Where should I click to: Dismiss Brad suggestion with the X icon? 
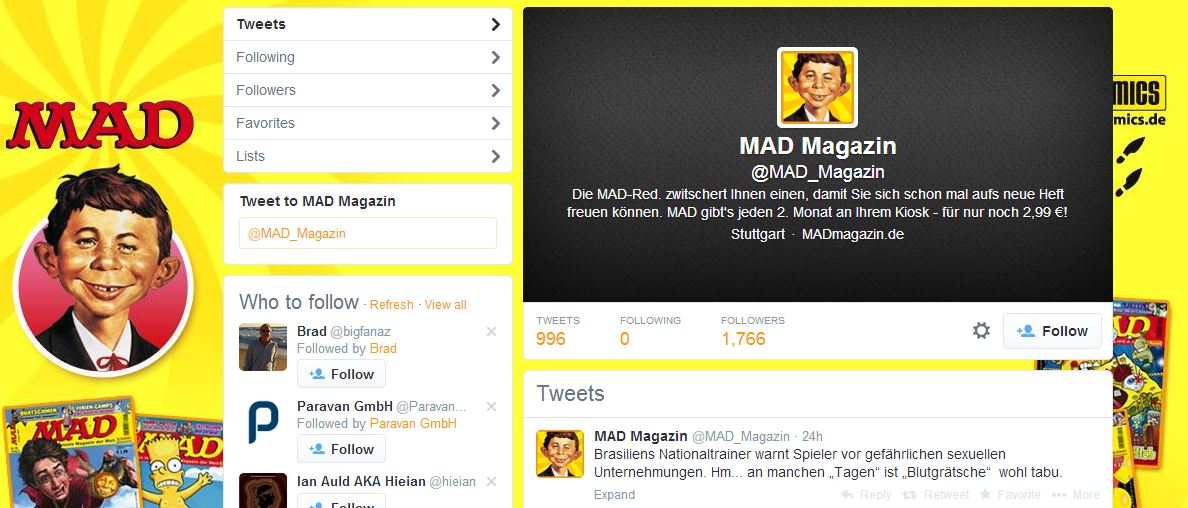491,331
